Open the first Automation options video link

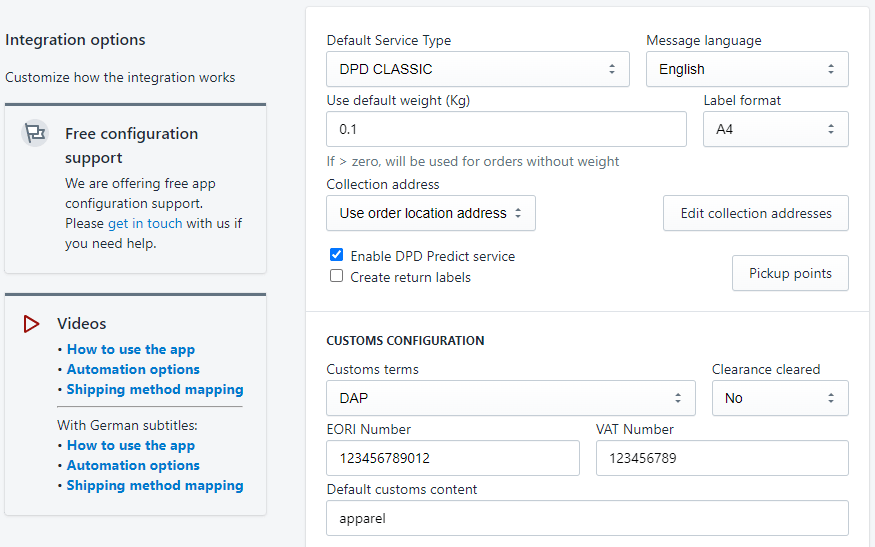tap(133, 370)
